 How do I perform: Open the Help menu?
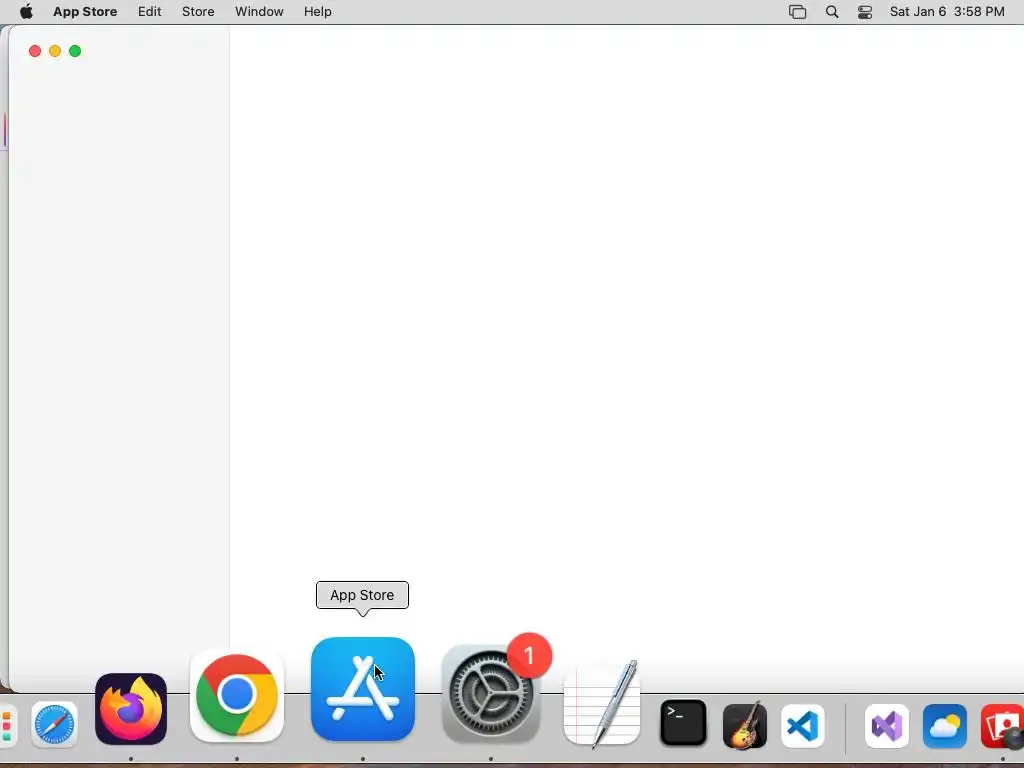coord(317,12)
